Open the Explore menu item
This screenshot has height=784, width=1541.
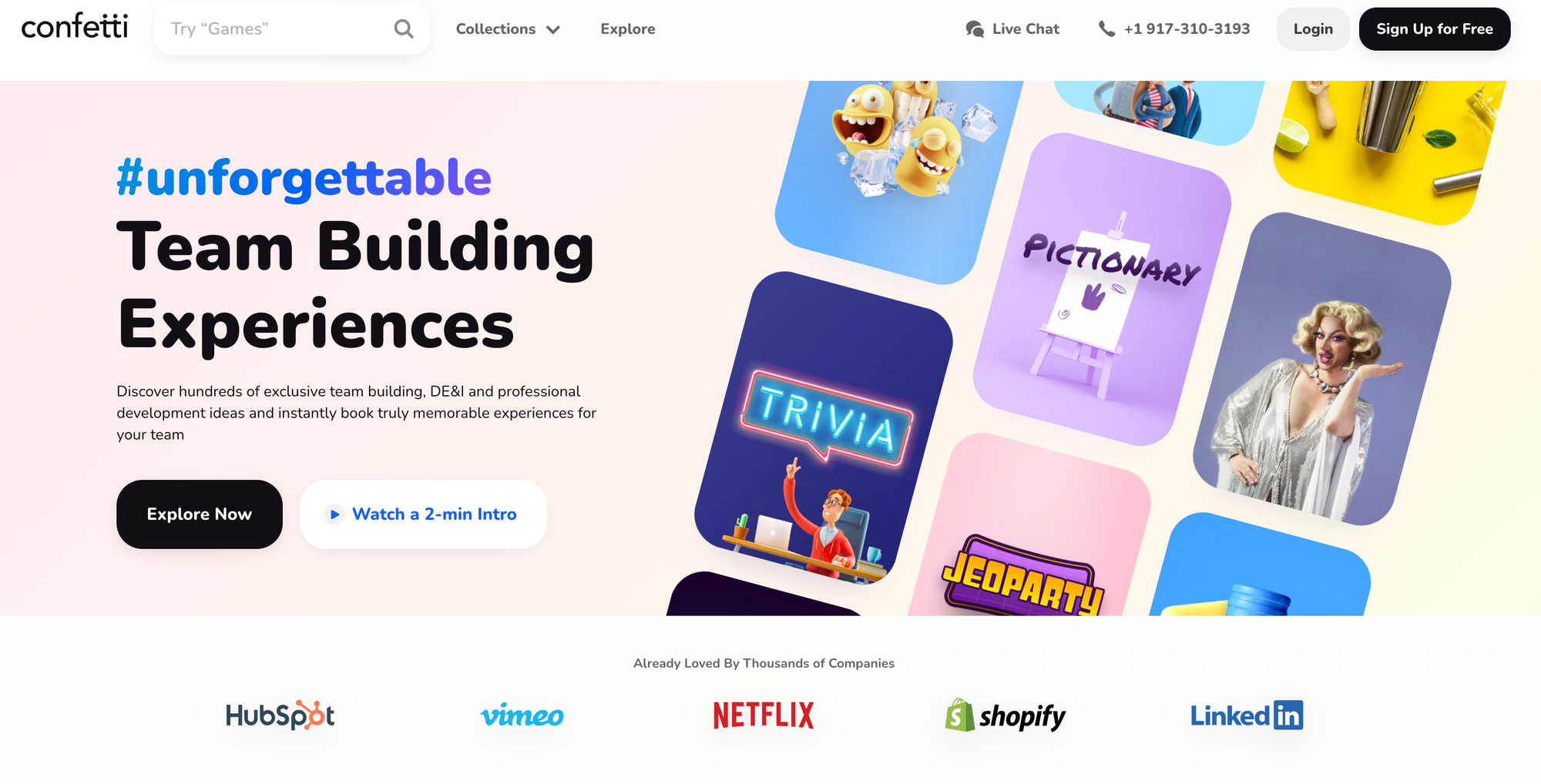click(628, 29)
